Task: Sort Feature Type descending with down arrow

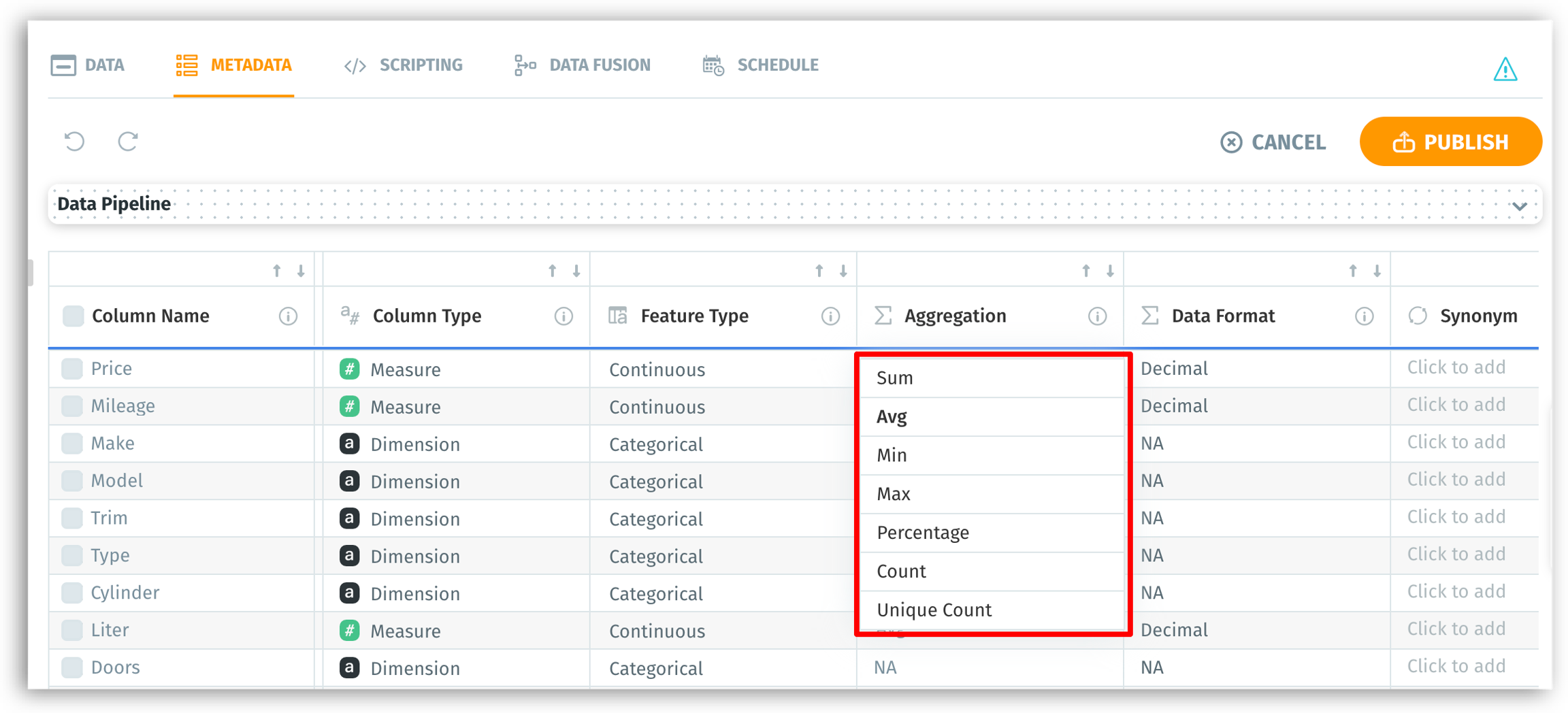Action: [843, 271]
